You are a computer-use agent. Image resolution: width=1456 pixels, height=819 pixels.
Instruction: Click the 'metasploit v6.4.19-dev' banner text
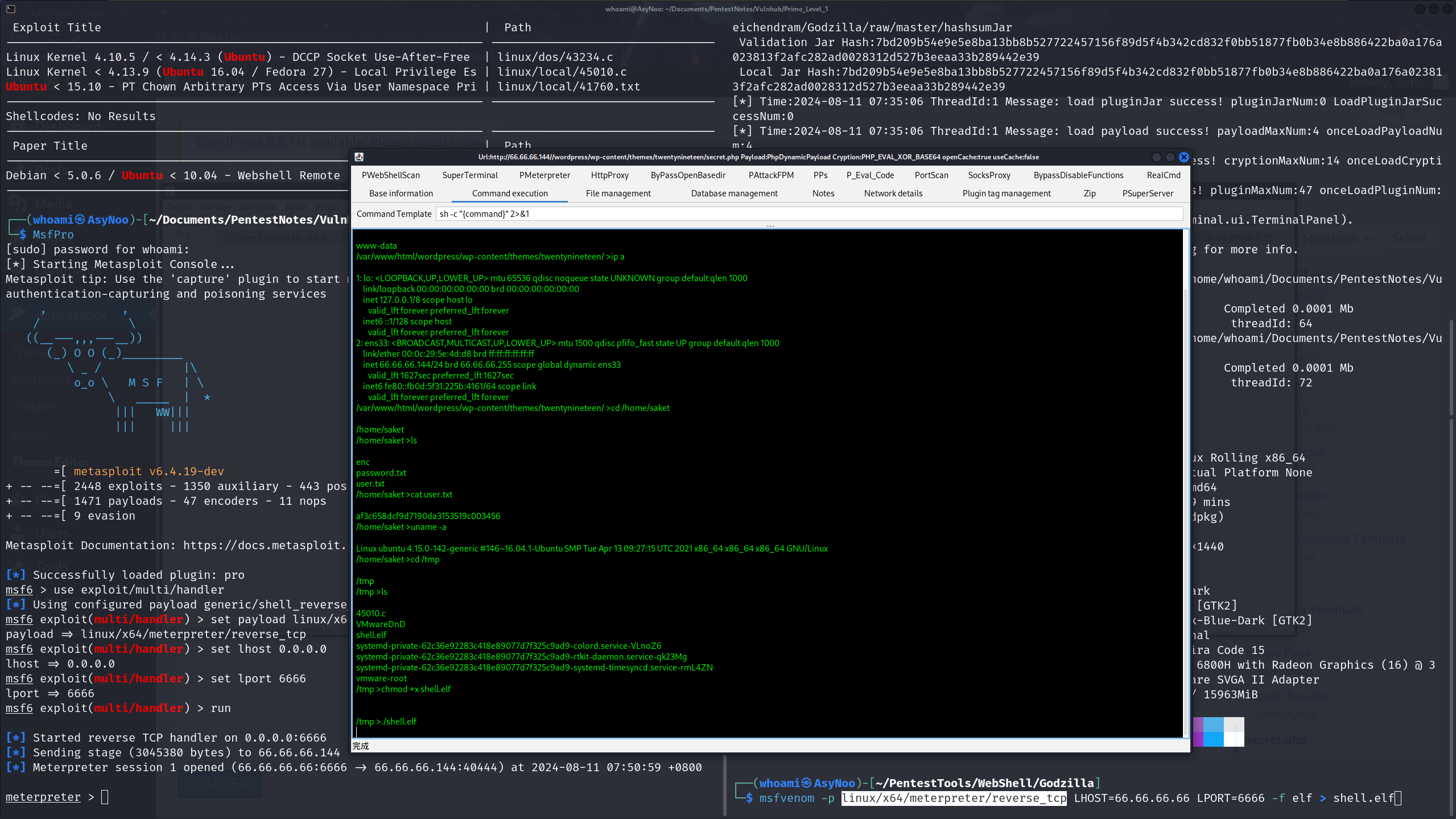coord(149,471)
